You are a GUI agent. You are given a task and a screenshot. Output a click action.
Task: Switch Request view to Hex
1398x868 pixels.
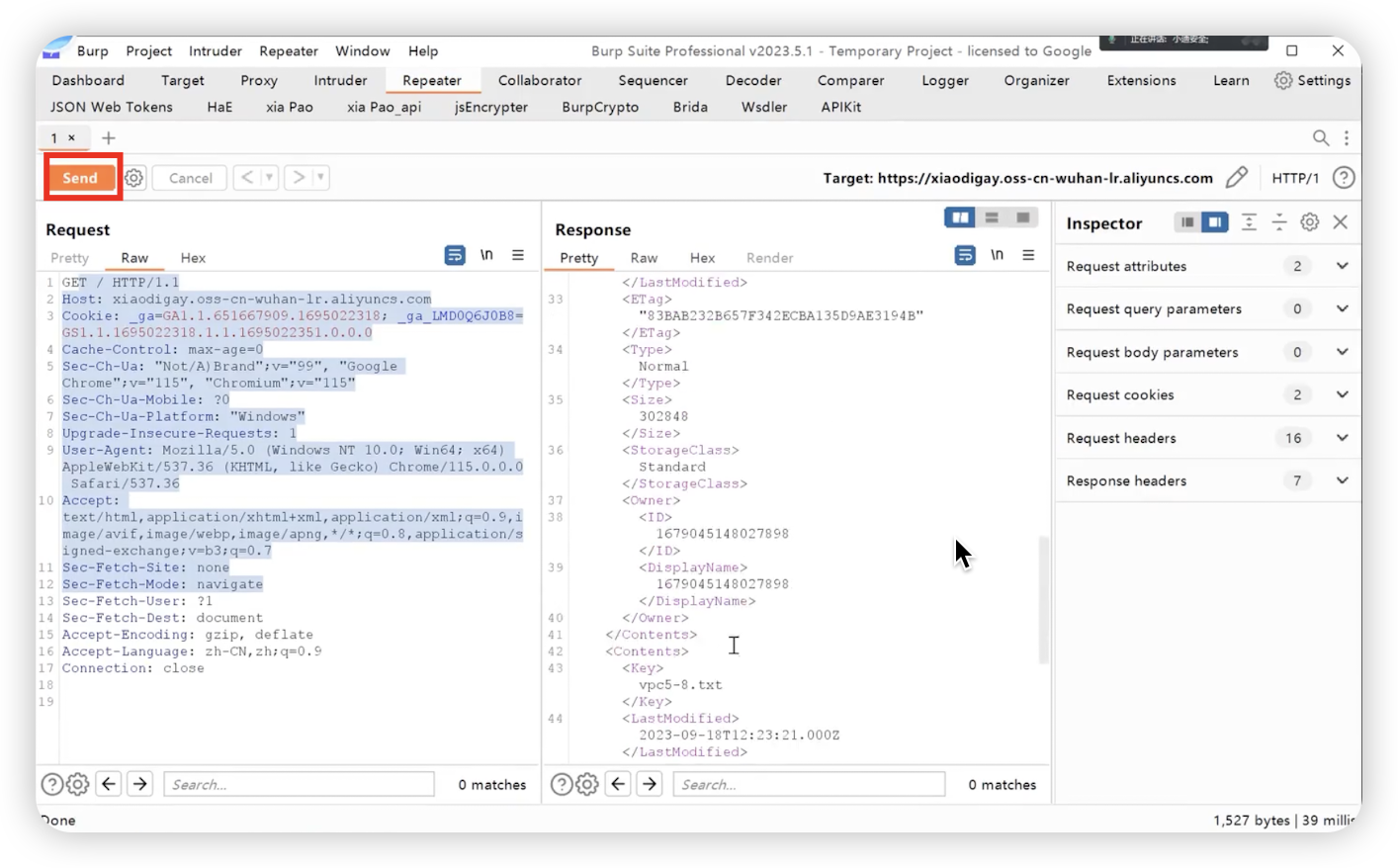[x=193, y=258]
